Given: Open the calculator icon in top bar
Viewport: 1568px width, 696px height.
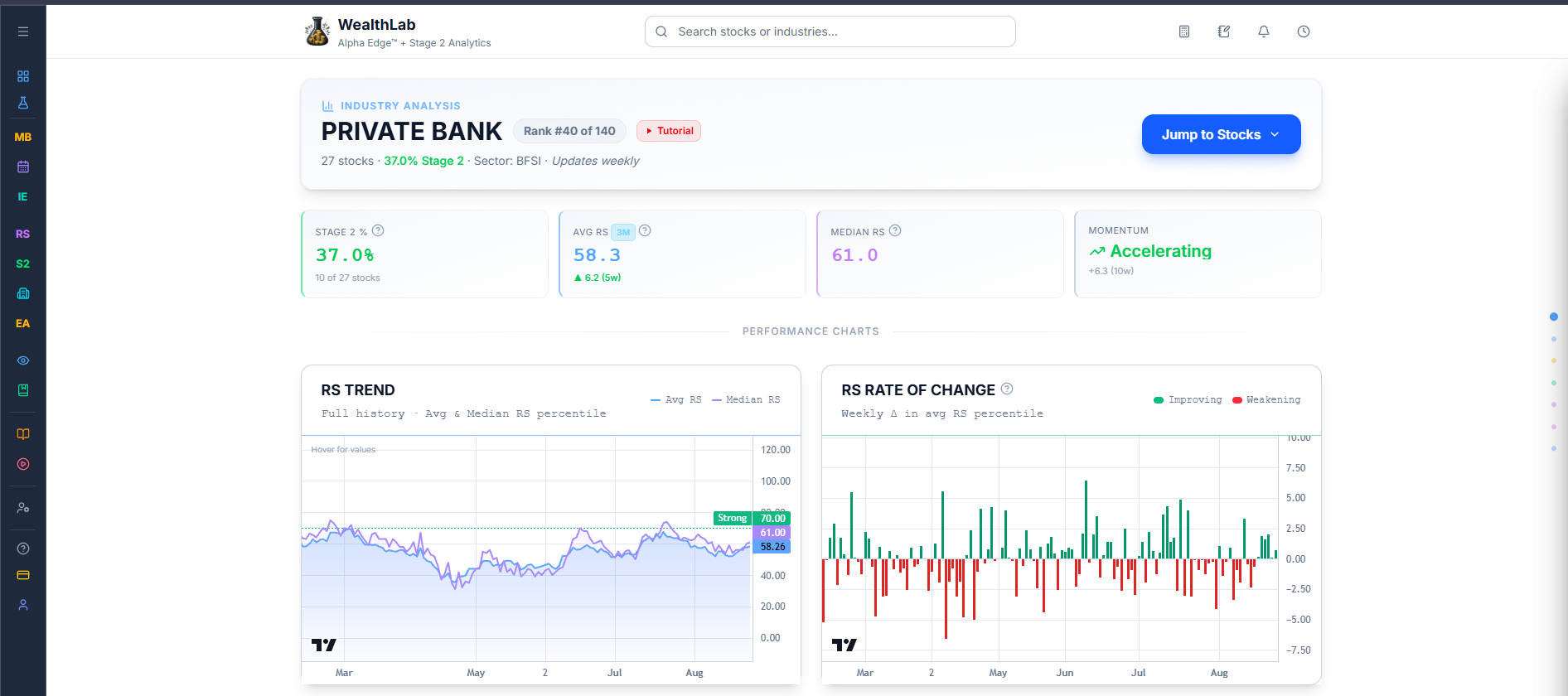Looking at the screenshot, I should pos(1184,31).
